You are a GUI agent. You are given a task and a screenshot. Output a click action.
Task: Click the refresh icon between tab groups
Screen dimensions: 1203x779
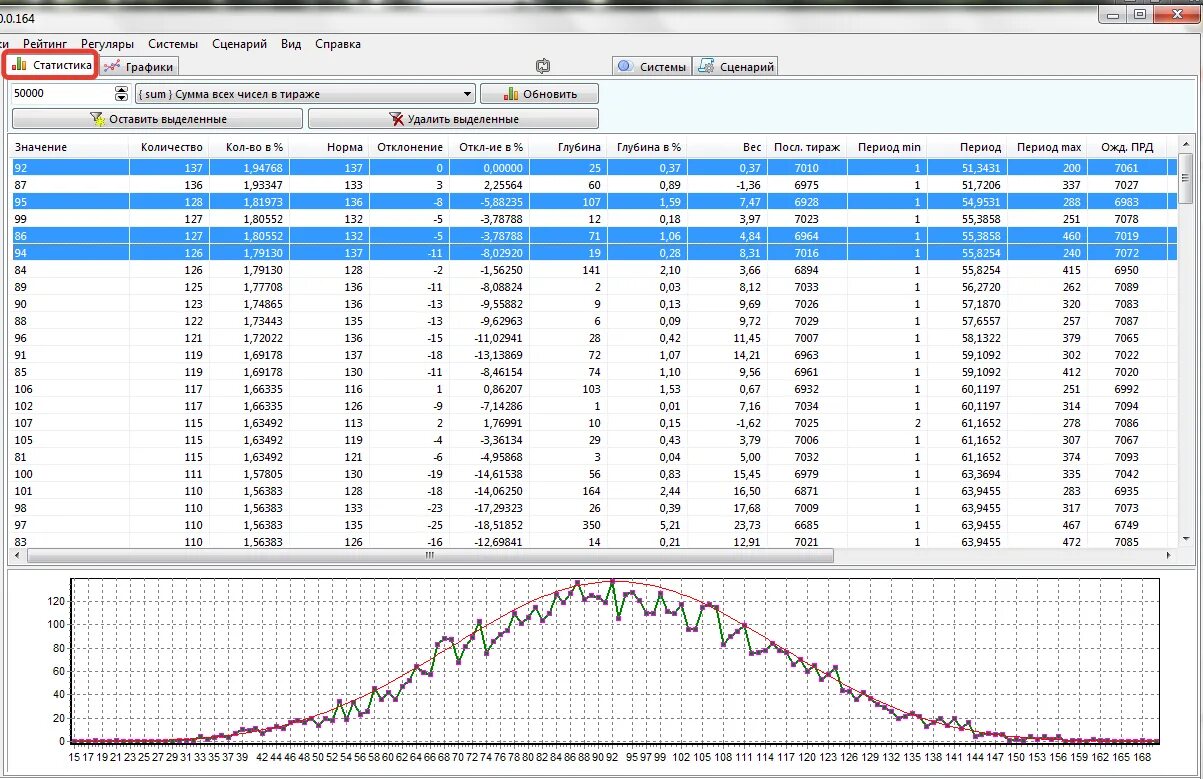coord(543,66)
